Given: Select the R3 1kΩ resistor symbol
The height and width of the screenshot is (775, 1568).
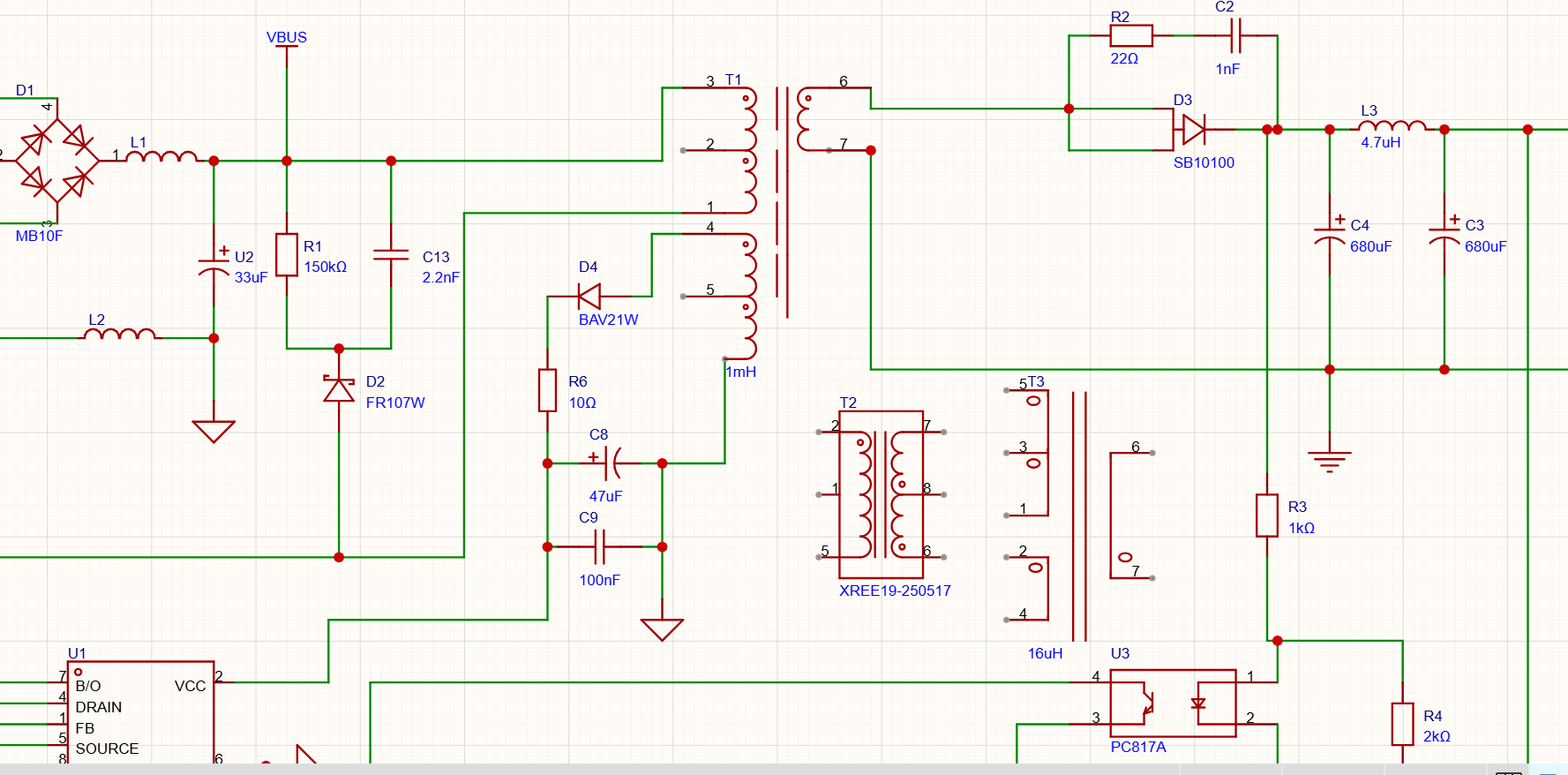Looking at the screenshot, I should click(x=1267, y=515).
